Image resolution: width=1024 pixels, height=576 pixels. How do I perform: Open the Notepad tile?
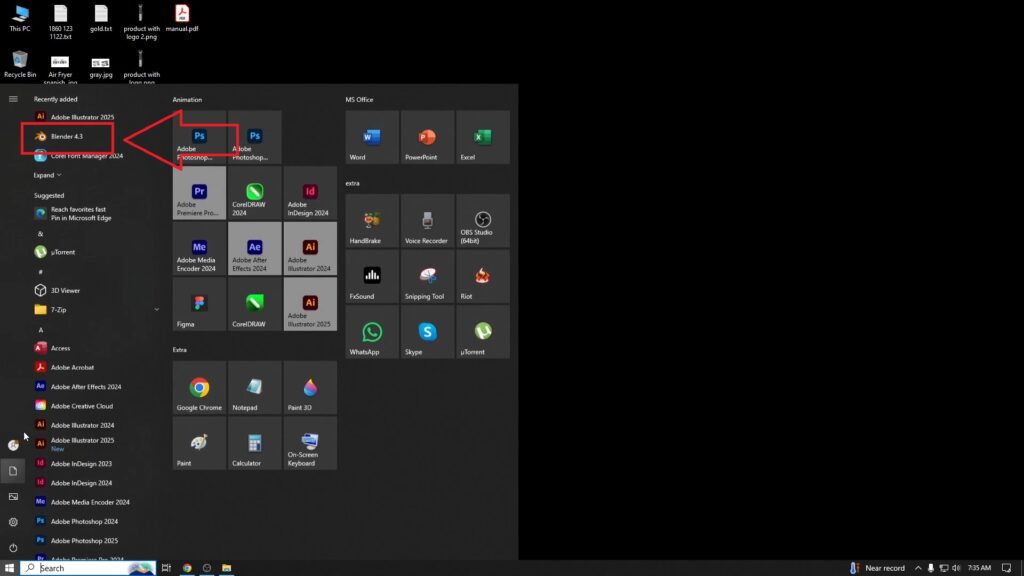pyautogui.click(x=255, y=387)
